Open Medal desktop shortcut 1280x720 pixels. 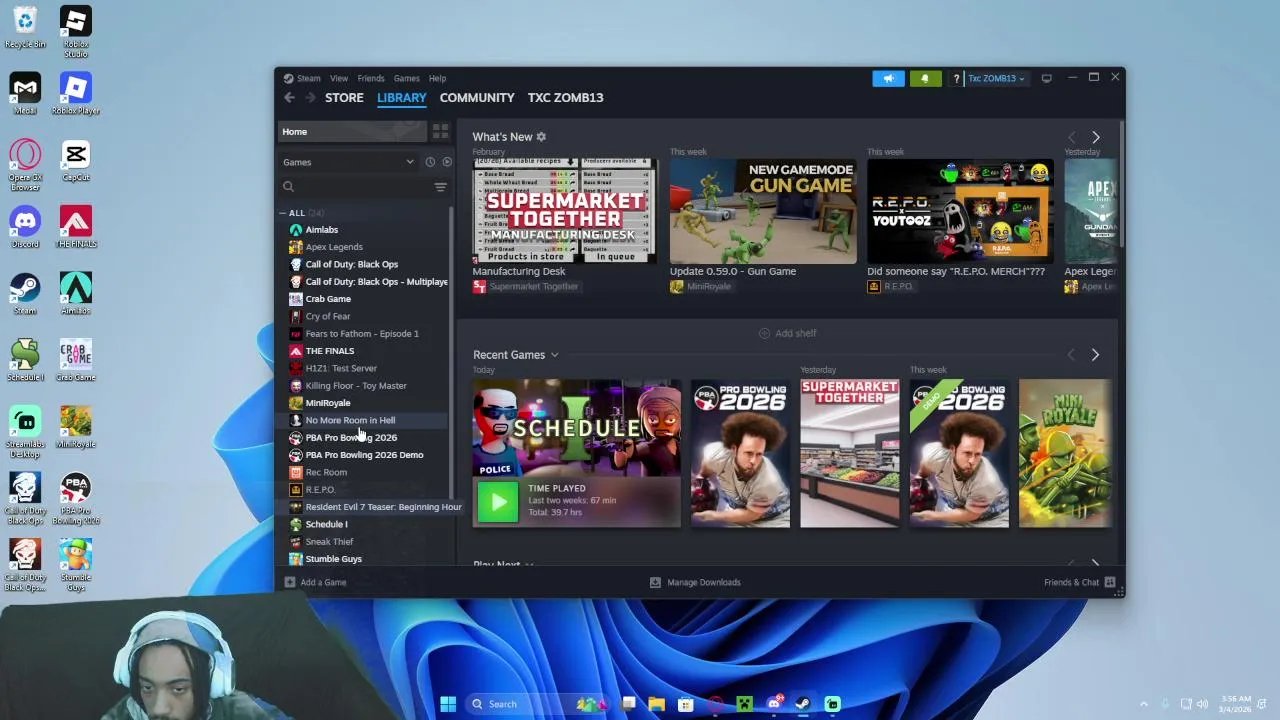[x=25, y=94]
